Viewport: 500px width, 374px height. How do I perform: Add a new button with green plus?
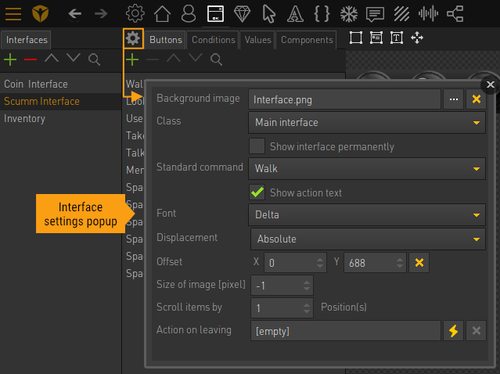tap(132, 59)
